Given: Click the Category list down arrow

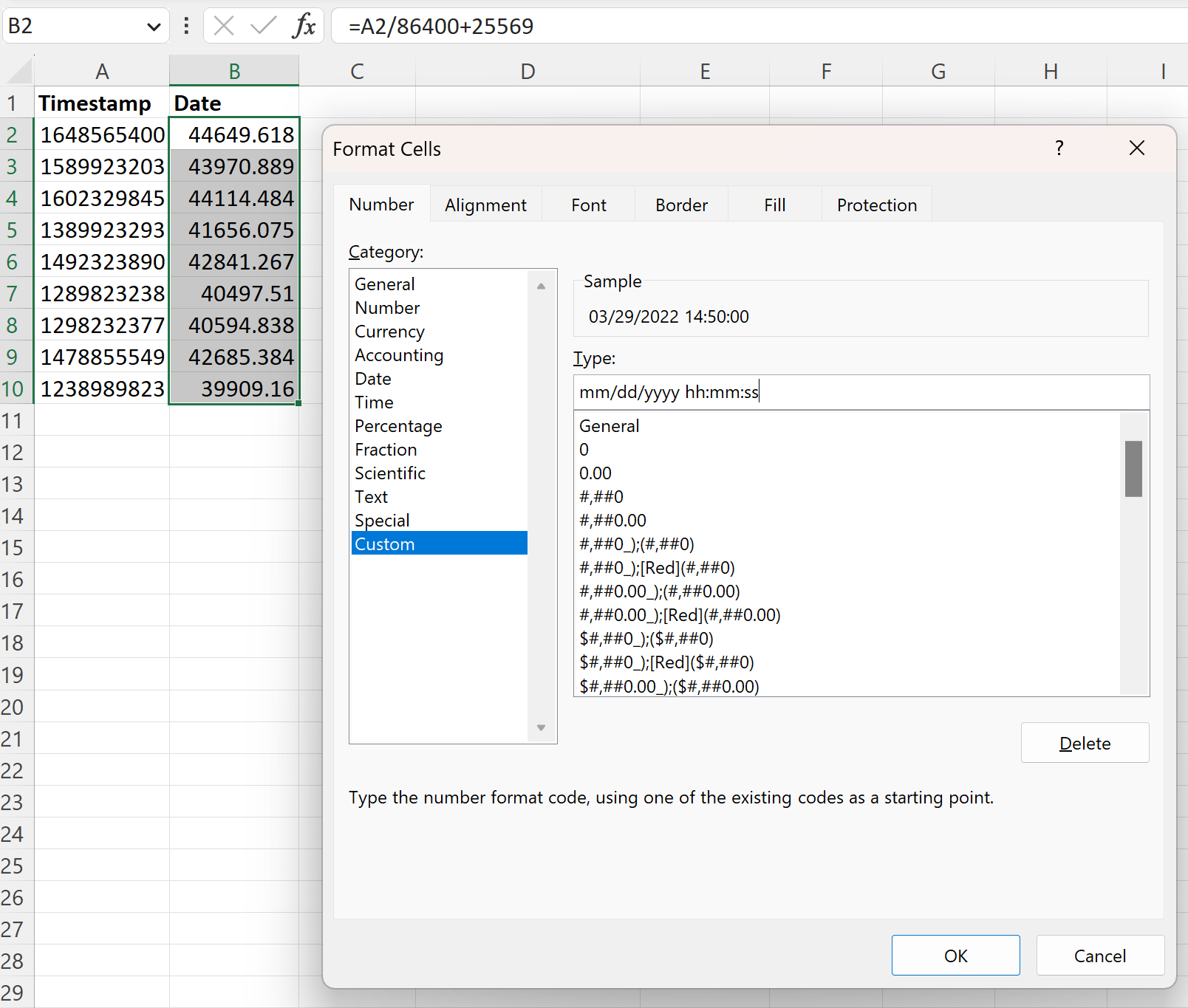Looking at the screenshot, I should pyautogui.click(x=541, y=728).
